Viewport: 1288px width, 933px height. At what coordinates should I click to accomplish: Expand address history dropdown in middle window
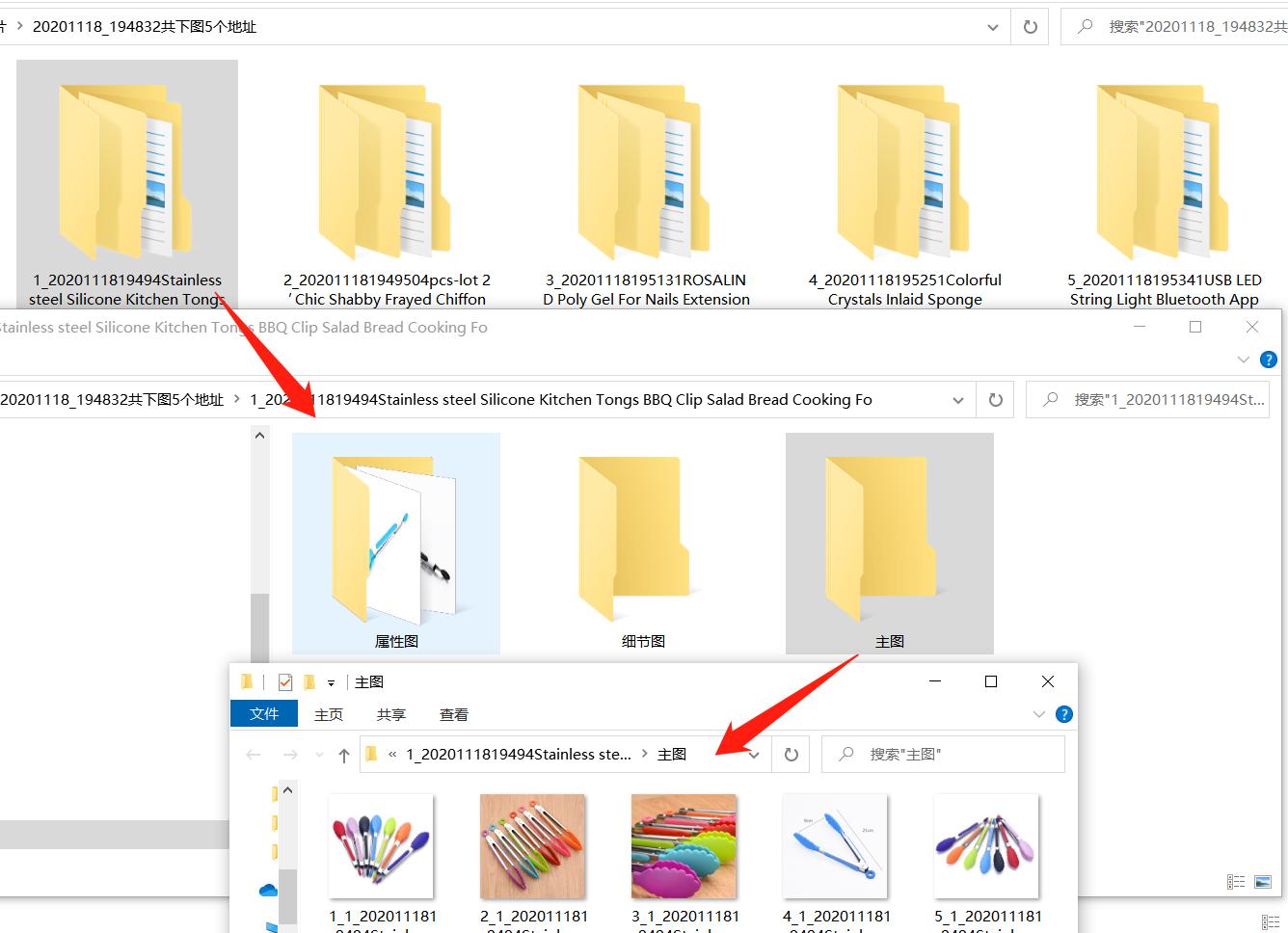958,400
